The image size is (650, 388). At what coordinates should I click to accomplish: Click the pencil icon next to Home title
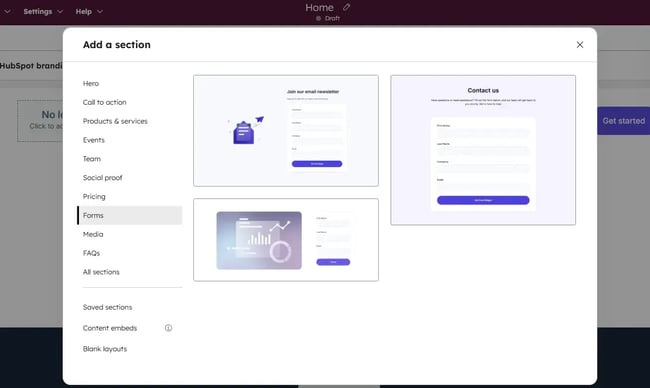(347, 7)
